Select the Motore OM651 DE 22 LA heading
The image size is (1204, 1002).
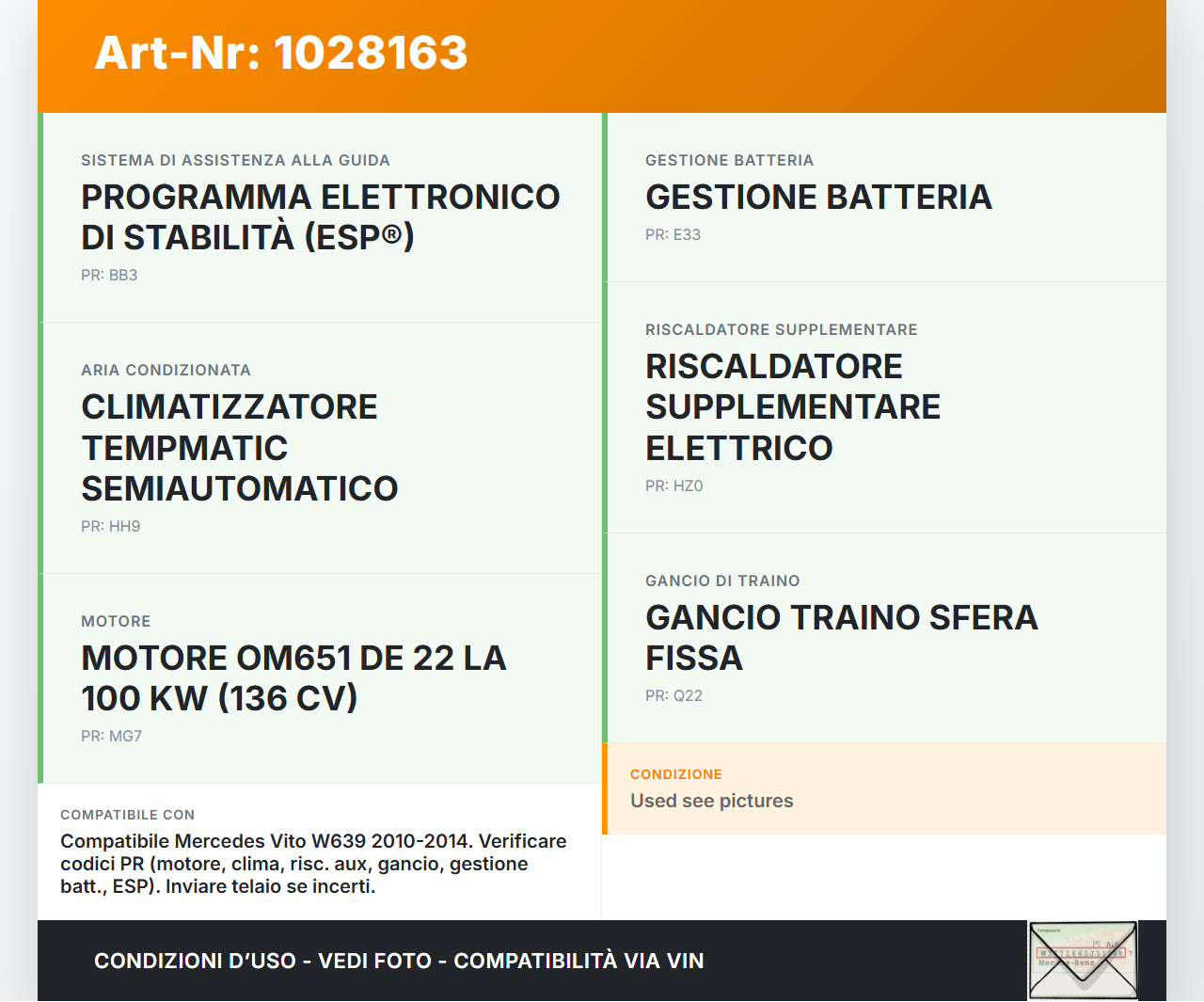point(293,678)
